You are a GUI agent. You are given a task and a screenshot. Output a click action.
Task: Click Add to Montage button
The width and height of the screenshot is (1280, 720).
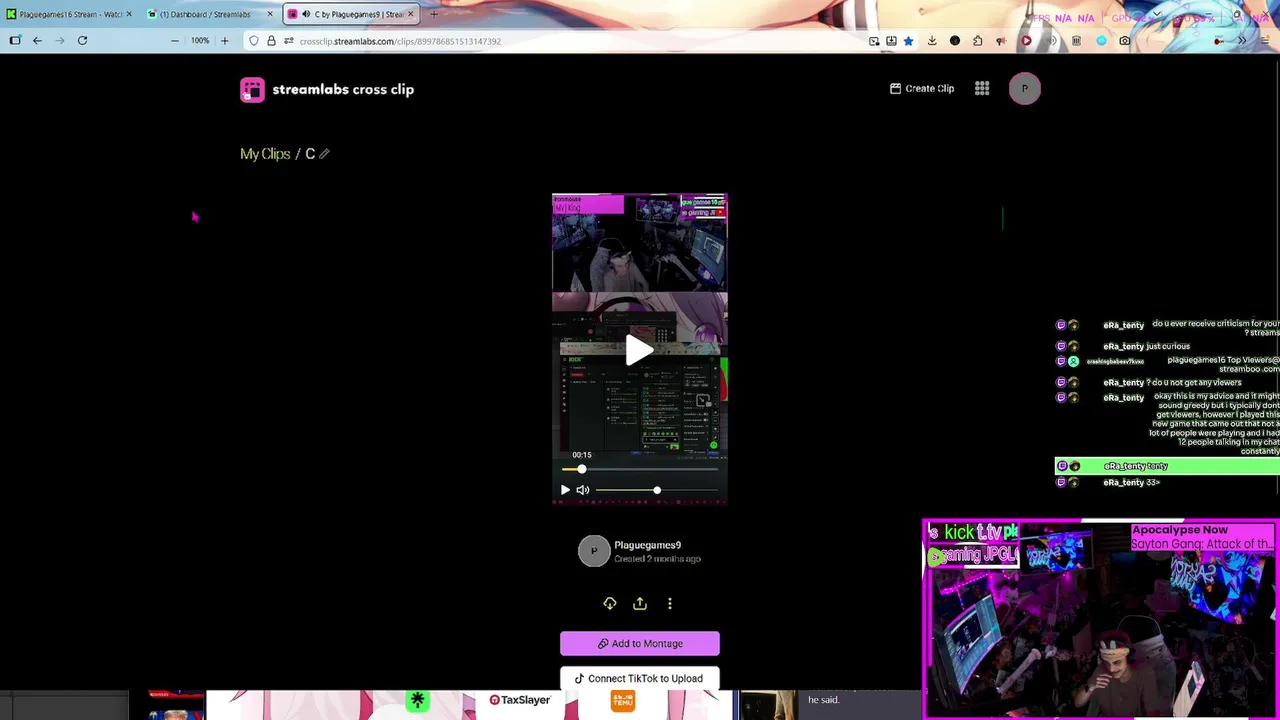tap(640, 644)
